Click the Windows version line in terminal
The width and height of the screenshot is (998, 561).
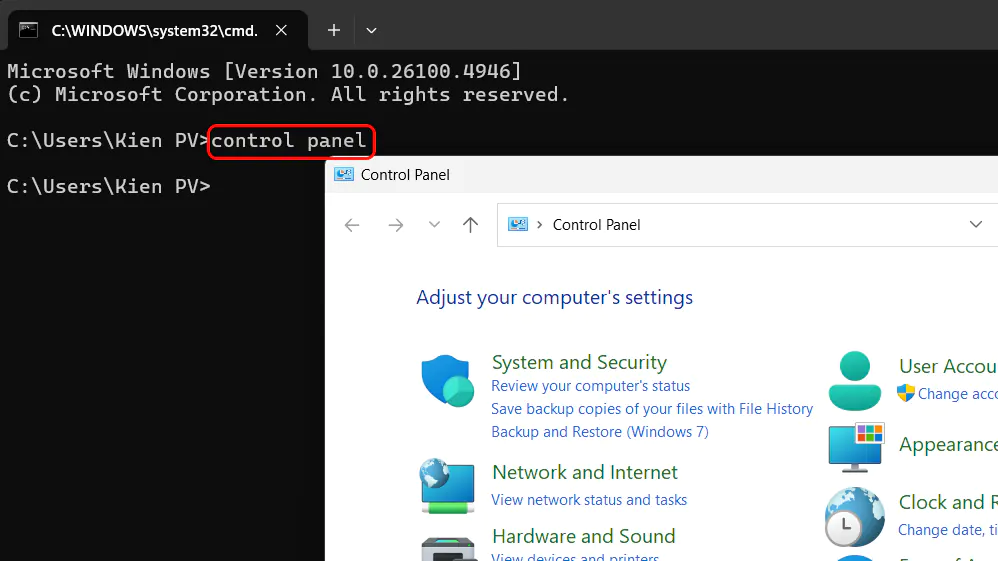[264, 71]
